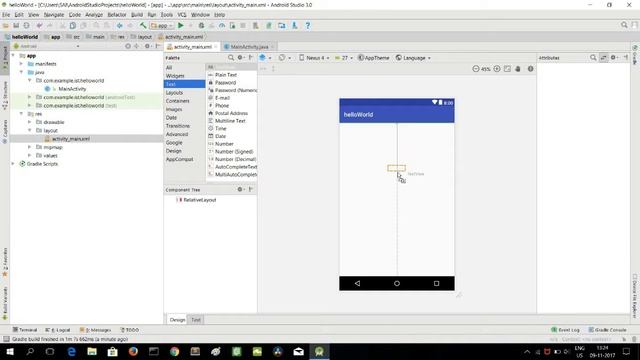
Task: Select Multiline Text in Palette list
Action: 230,121
